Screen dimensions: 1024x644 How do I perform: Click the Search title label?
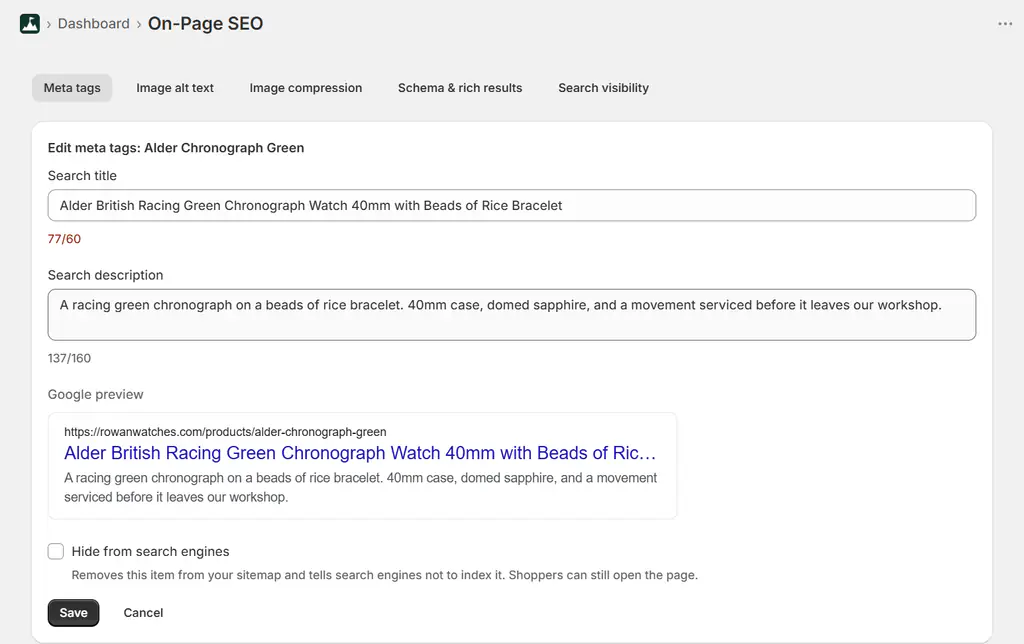pyautogui.click(x=82, y=176)
